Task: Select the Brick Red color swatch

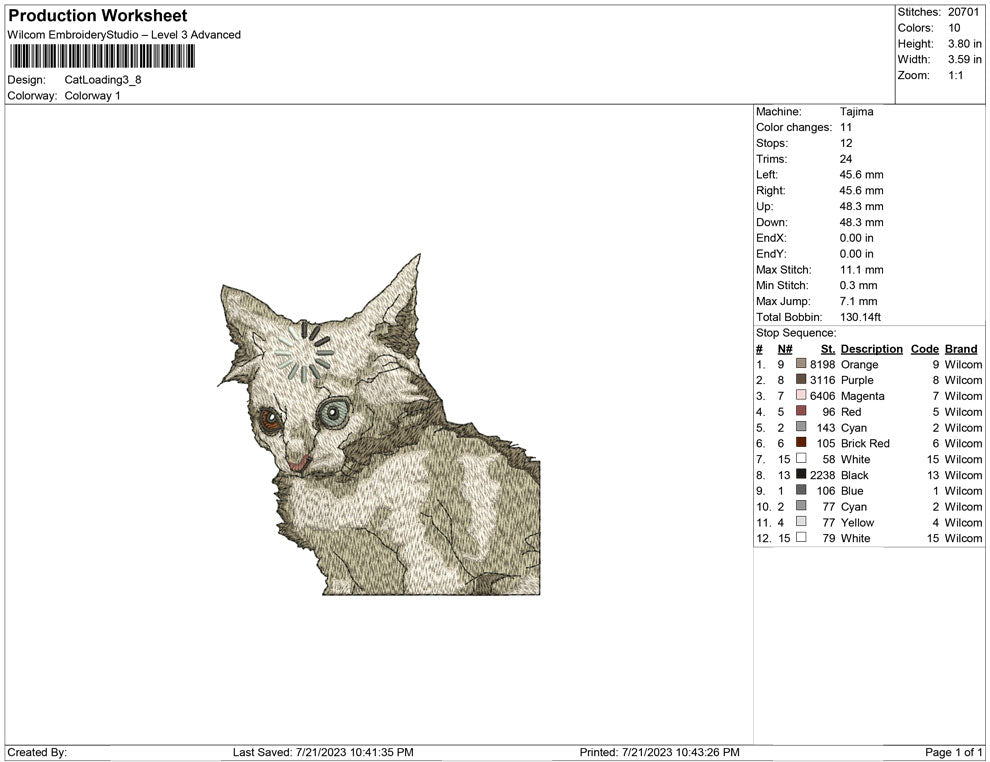Action: [x=801, y=443]
